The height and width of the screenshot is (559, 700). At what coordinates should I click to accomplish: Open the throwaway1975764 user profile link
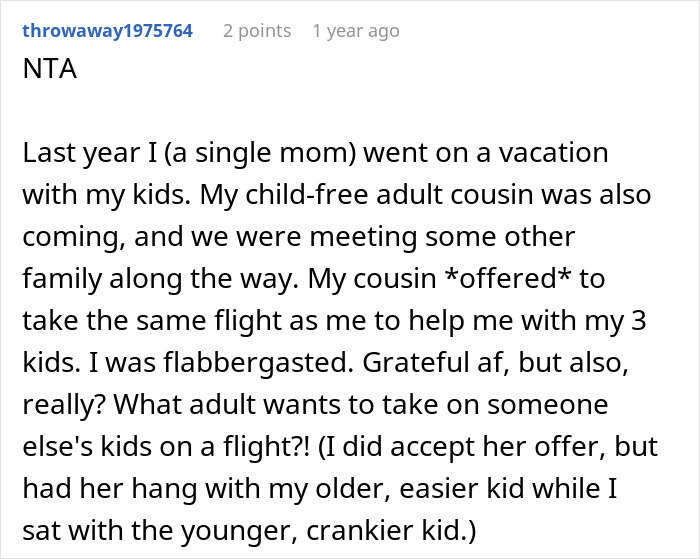pos(106,31)
